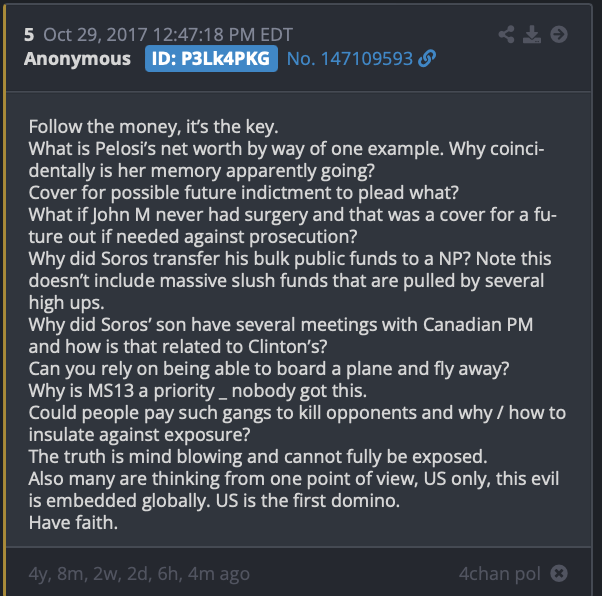
Task: Download this post using the download icon
Action: [x=532, y=35]
